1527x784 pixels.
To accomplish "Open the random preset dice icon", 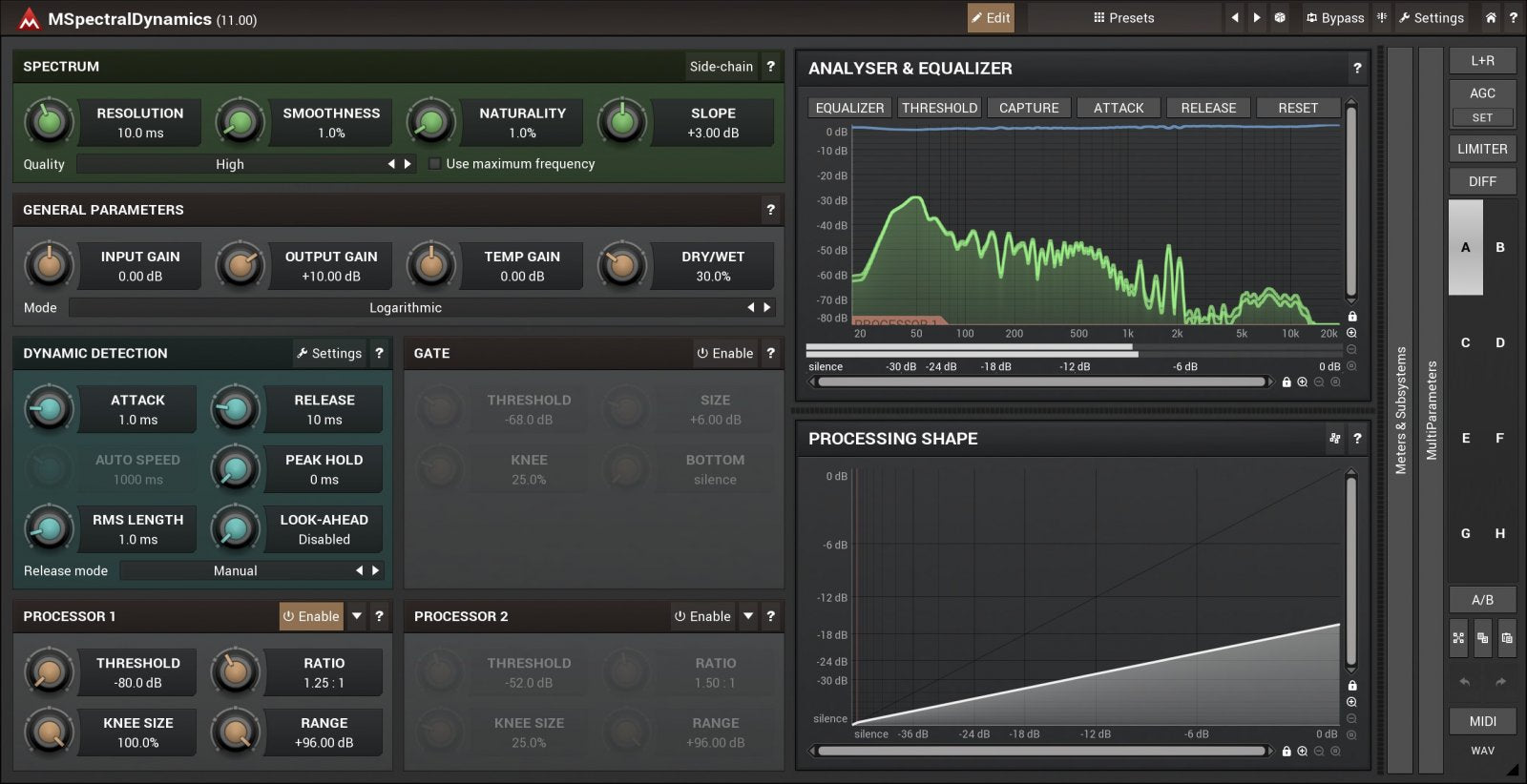I will (x=1280, y=18).
